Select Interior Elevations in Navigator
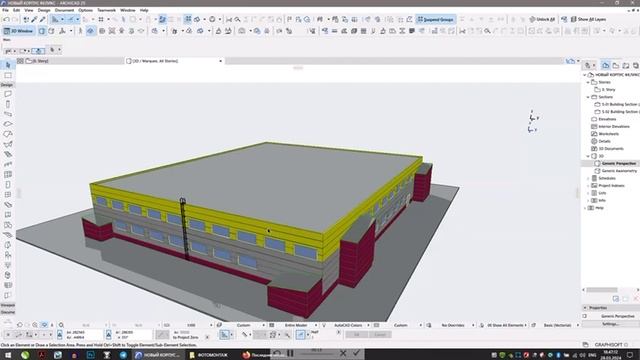The height and width of the screenshot is (360, 640). [x=613, y=127]
